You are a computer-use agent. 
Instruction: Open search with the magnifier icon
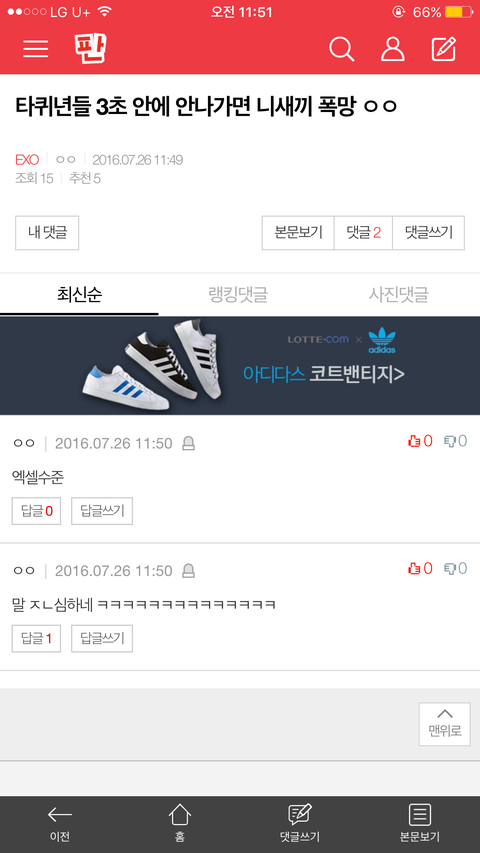point(342,50)
